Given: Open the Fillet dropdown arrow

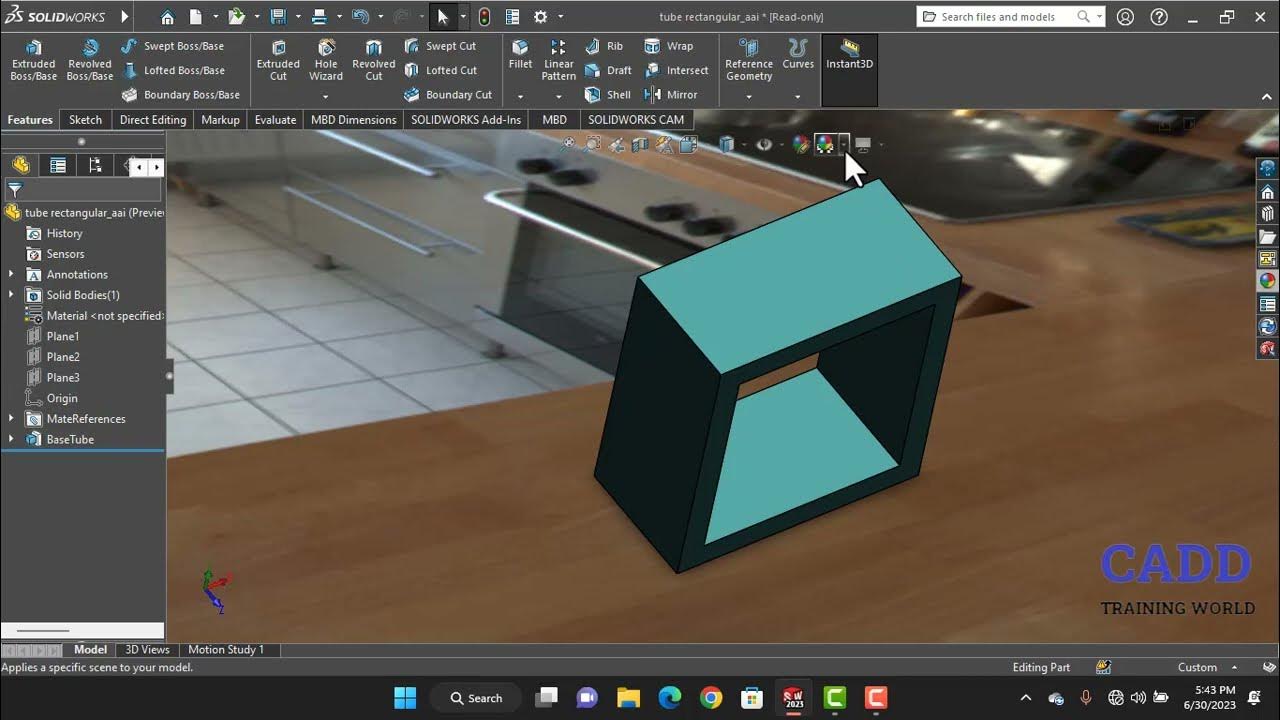Looking at the screenshot, I should point(520,96).
